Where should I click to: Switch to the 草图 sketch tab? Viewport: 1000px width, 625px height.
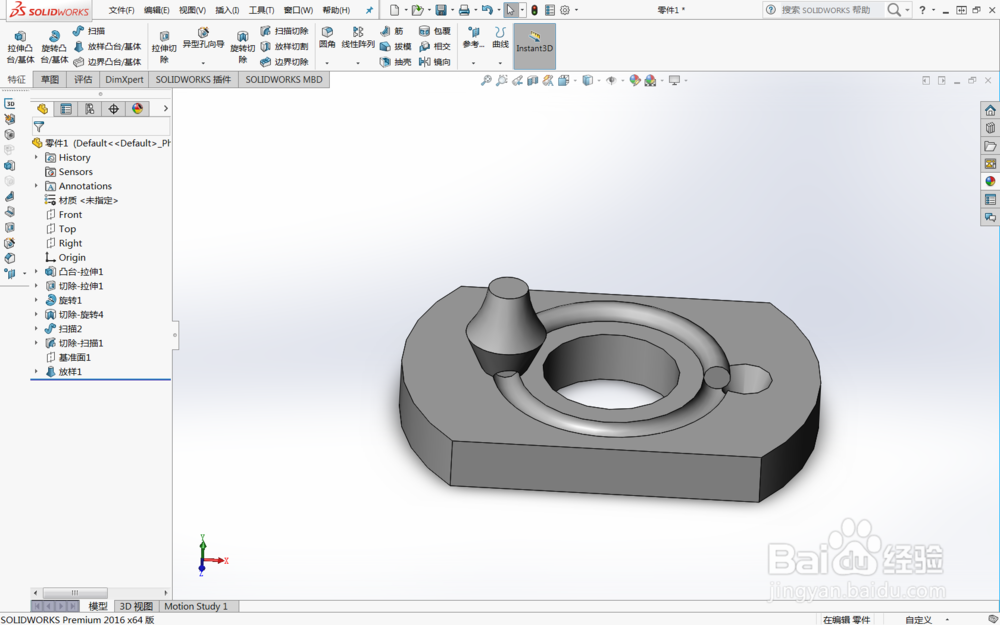pos(50,80)
